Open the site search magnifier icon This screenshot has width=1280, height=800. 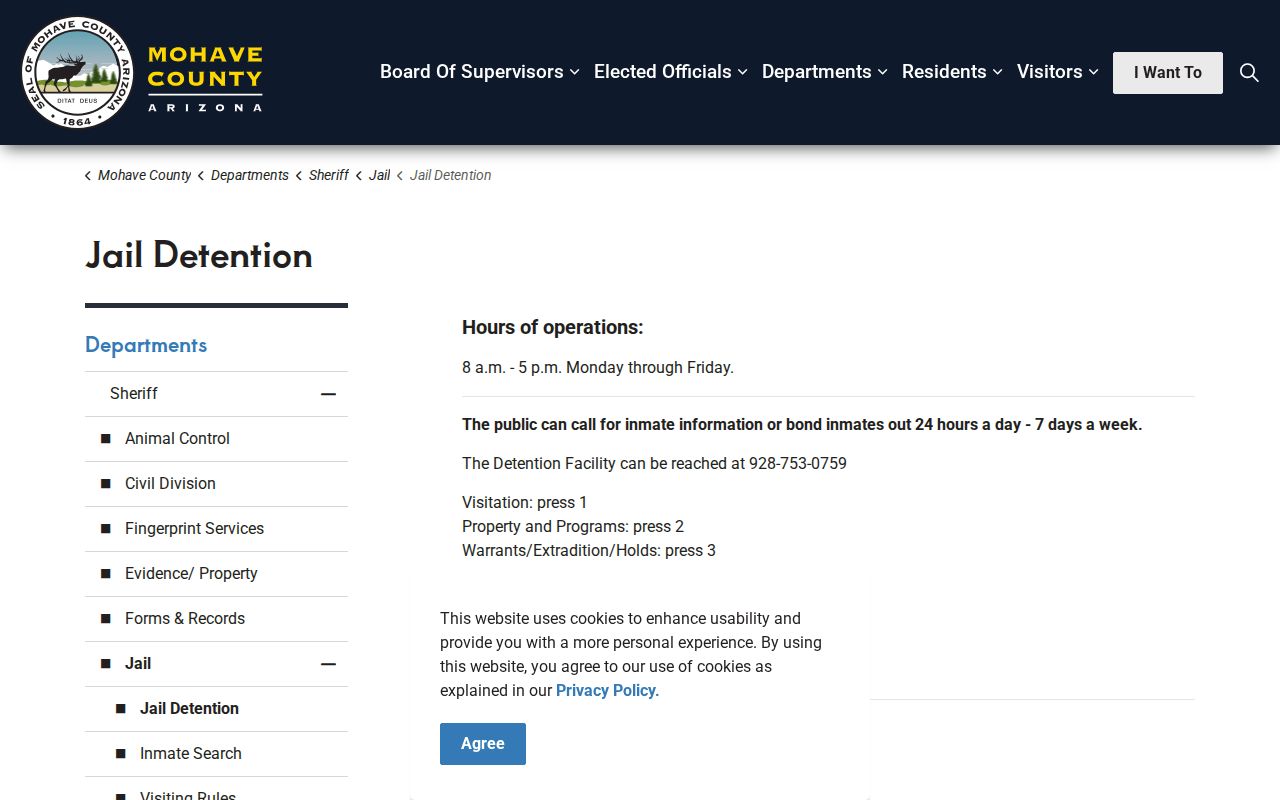(1249, 72)
